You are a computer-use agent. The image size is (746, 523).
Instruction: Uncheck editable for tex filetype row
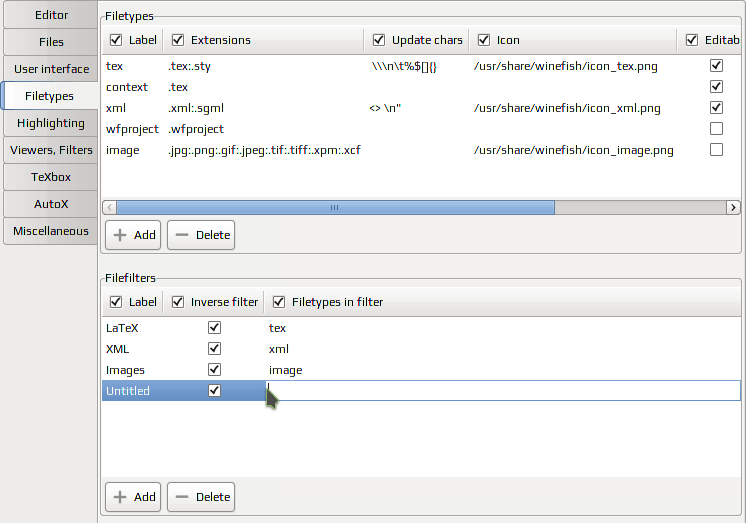(x=716, y=66)
